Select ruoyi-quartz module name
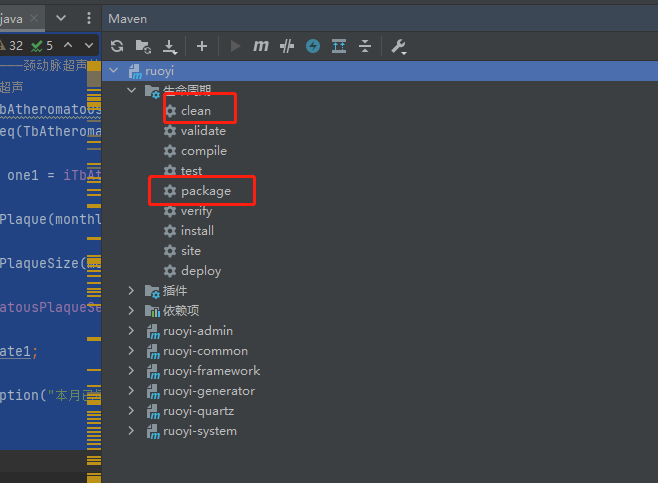Image resolution: width=658 pixels, height=483 pixels. (198, 411)
